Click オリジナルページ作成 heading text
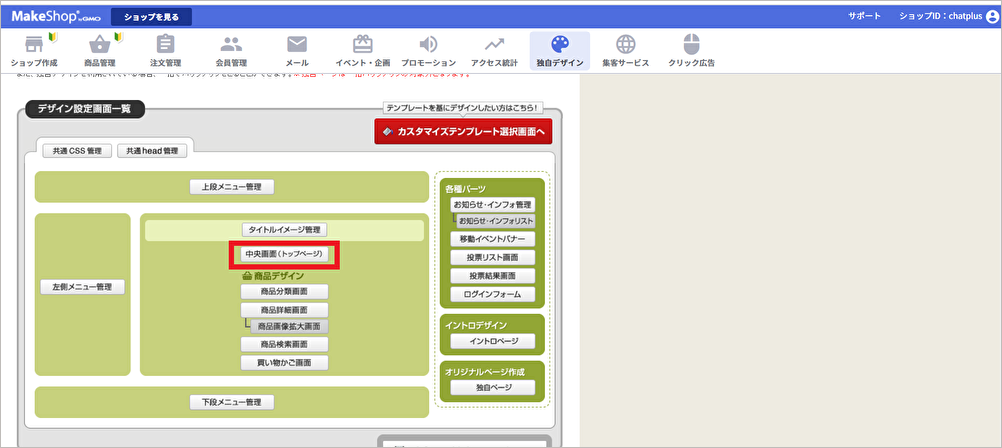This screenshot has width=1002, height=448. (484, 371)
